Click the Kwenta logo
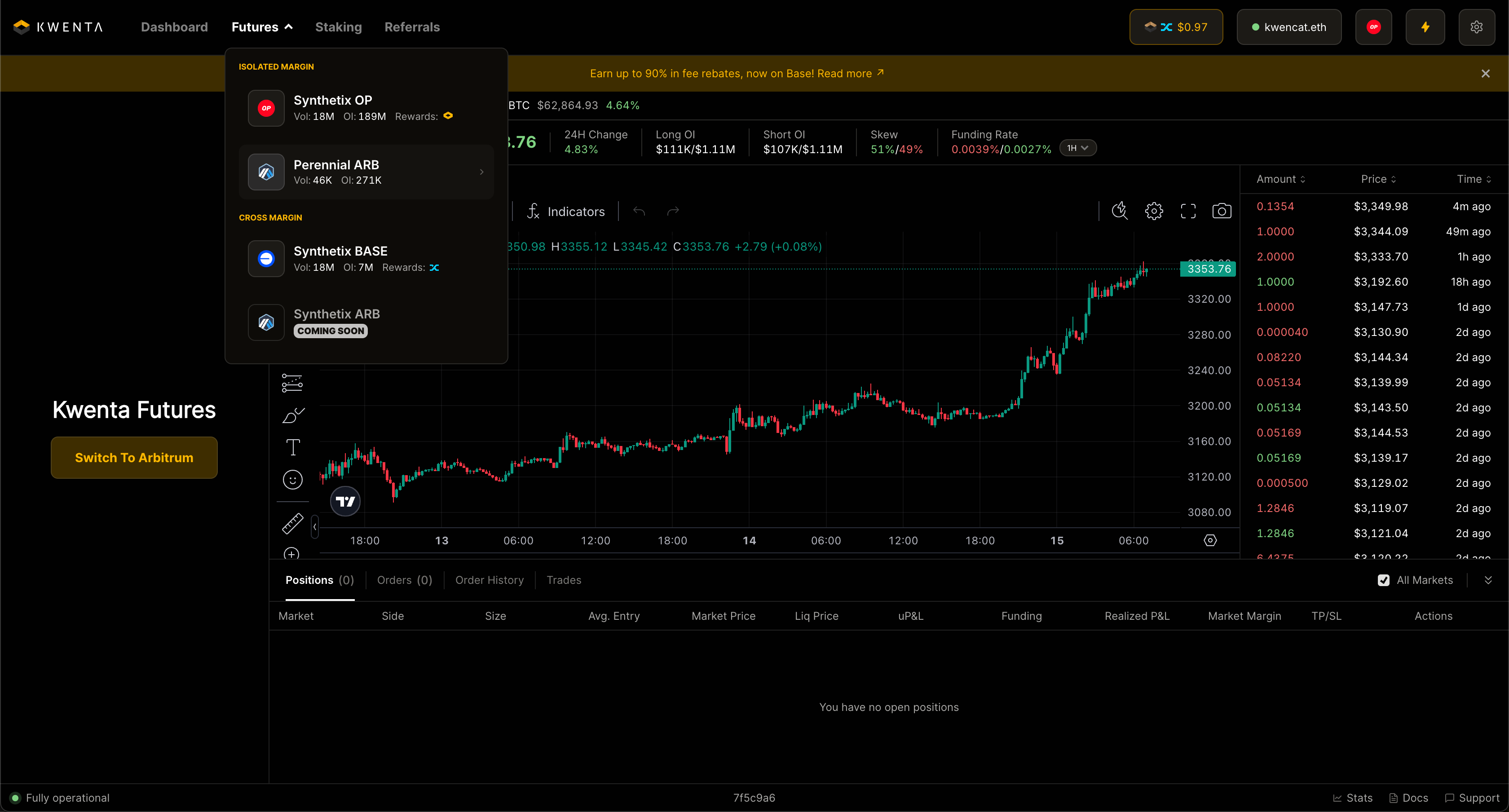This screenshot has width=1509, height=812. 58,27
